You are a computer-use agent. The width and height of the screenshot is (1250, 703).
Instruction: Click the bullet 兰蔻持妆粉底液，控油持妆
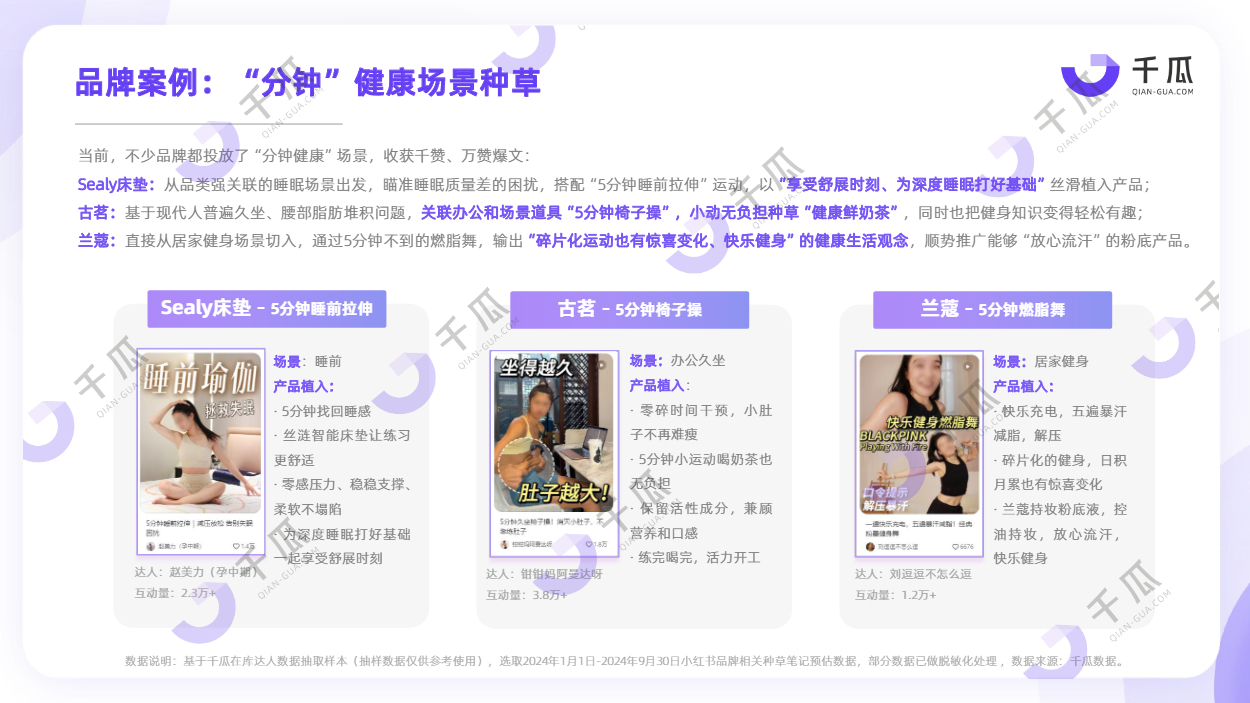1060,521
